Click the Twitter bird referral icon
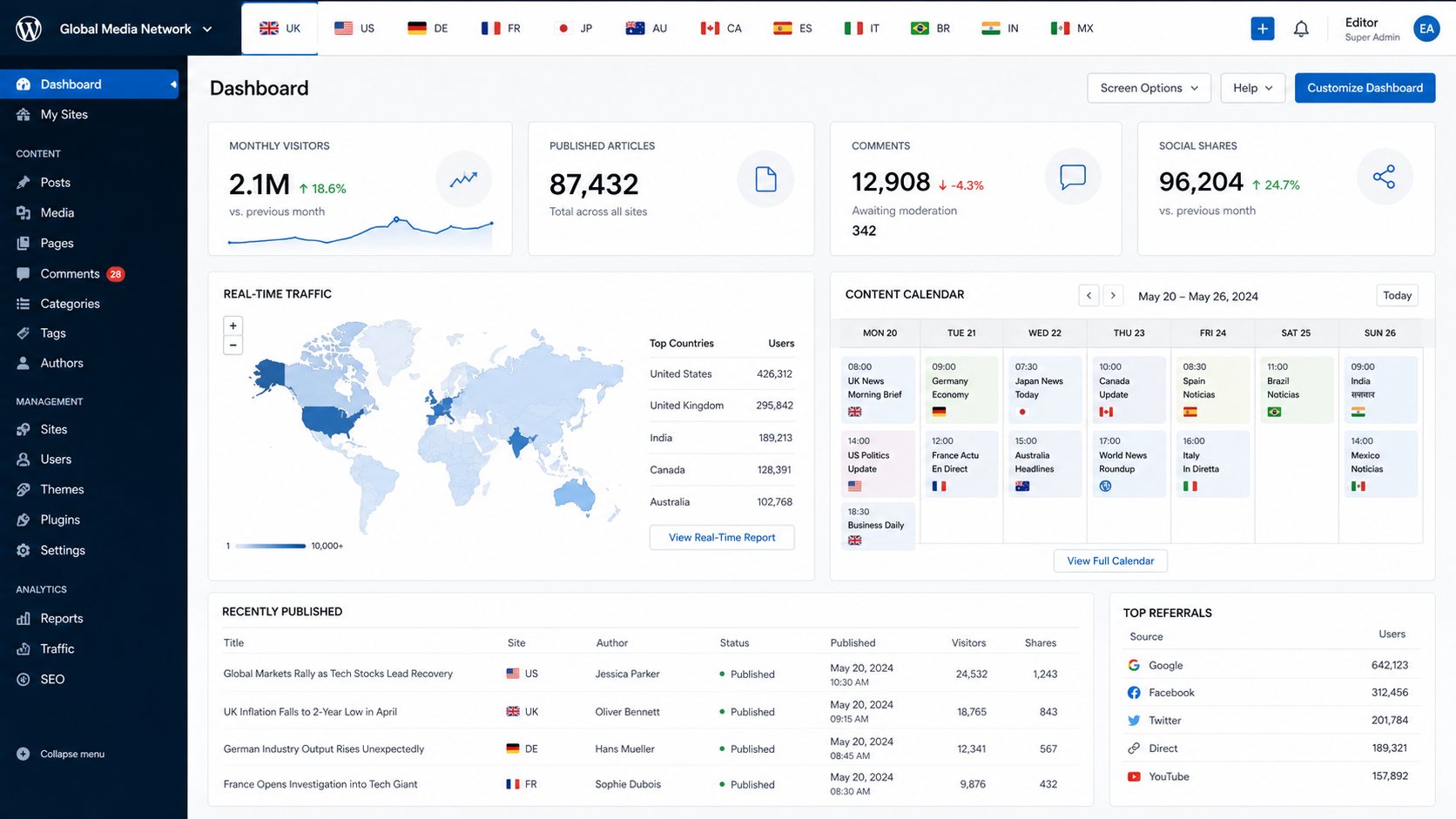 click(1134, 721)
